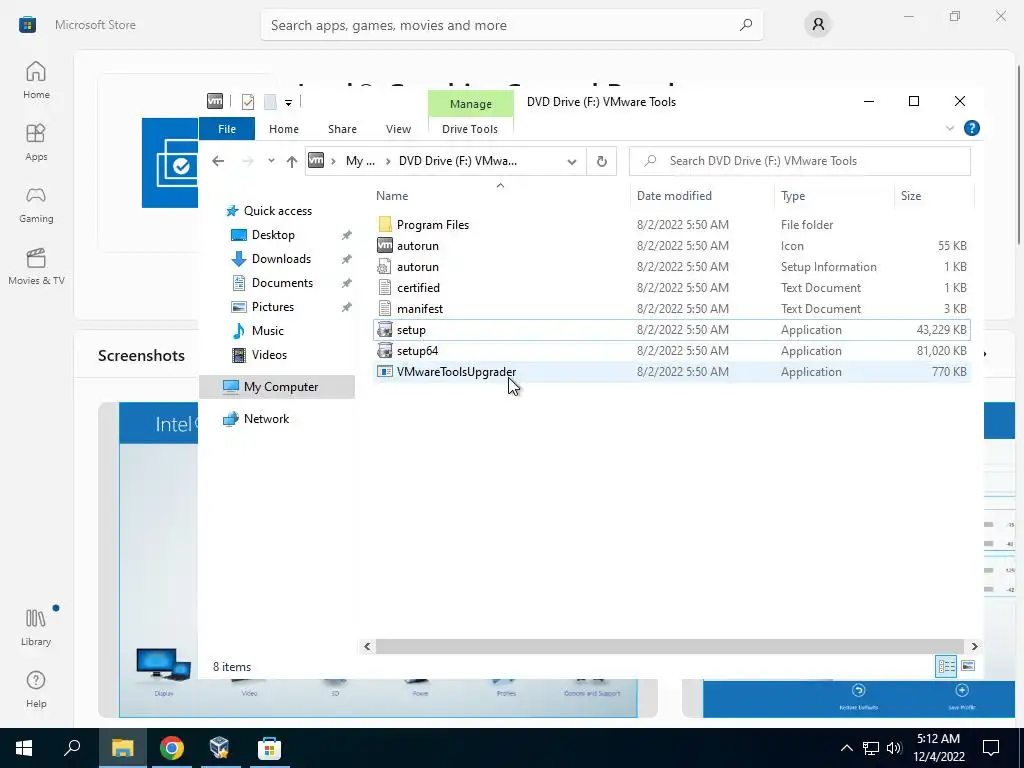Click the My ... breadcrumb in address bar
Screen dimensions: 1024x768
(360, 161)
